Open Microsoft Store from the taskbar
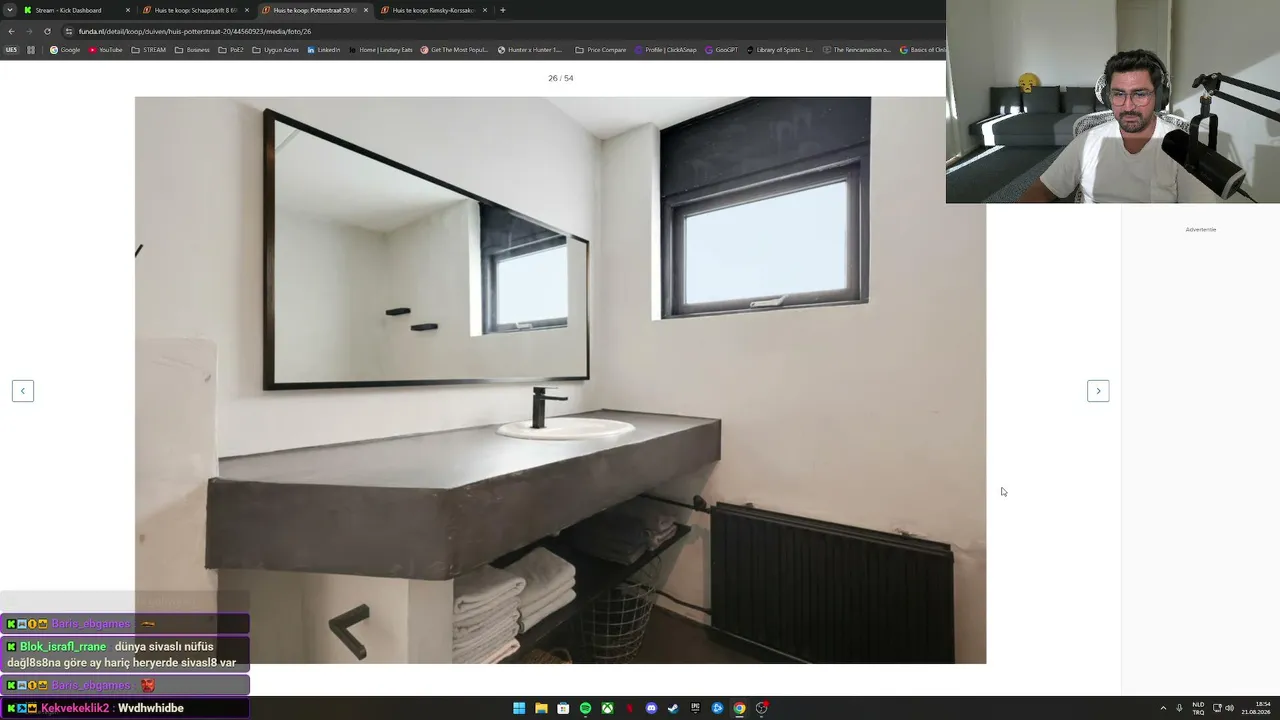 pos(563,708)
